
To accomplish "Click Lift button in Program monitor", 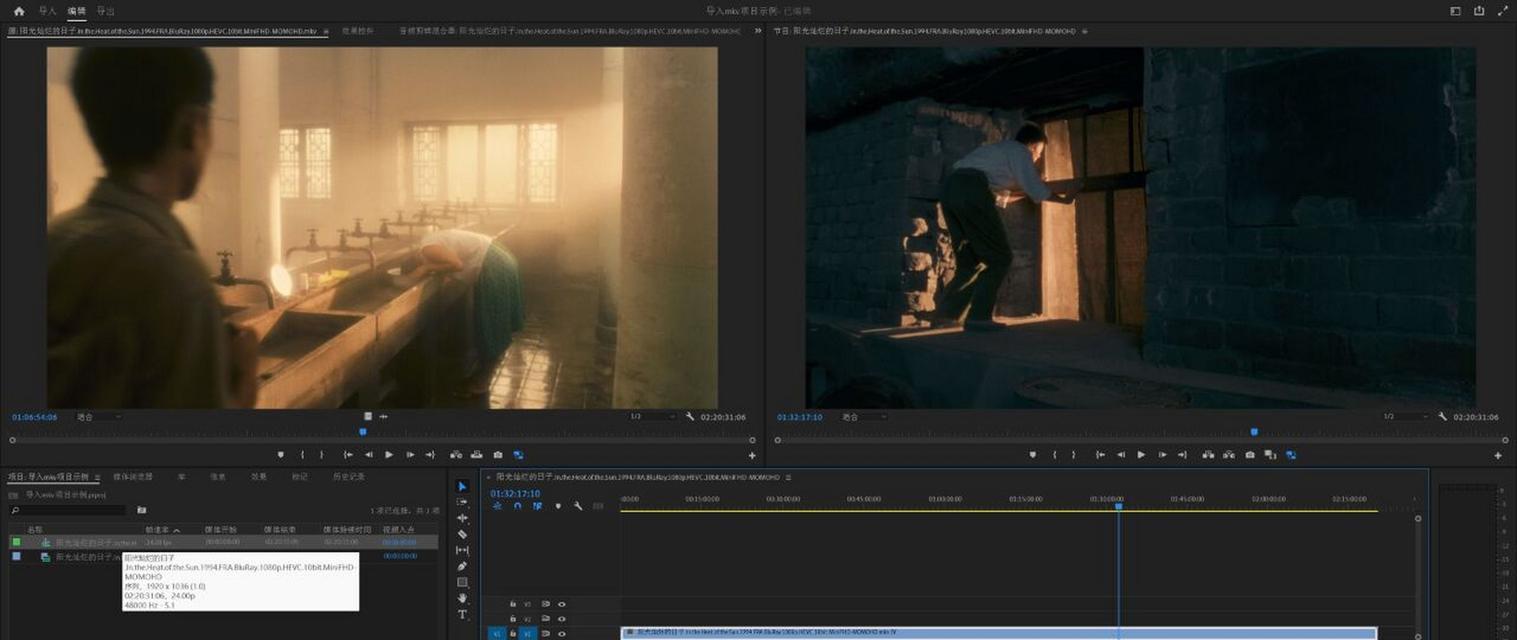I will coord(1208,454).
